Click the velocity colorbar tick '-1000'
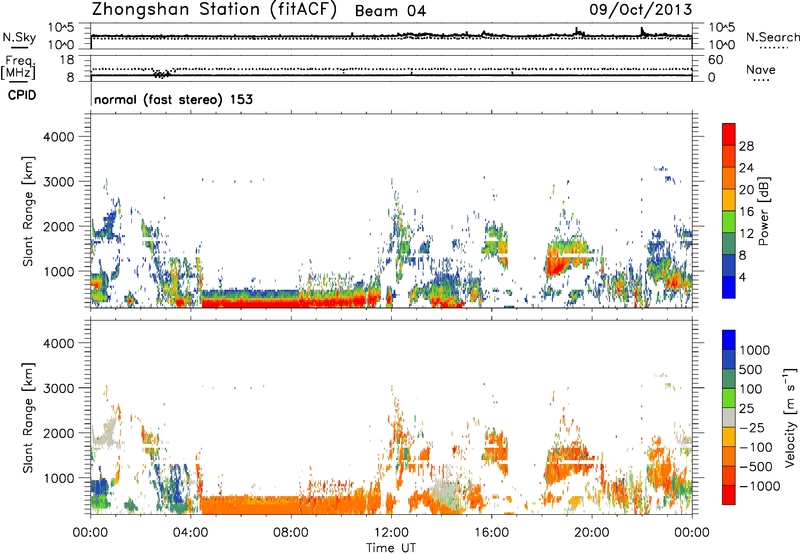The height and width of the screenshot is (554, 800). [x=760, y=486]
